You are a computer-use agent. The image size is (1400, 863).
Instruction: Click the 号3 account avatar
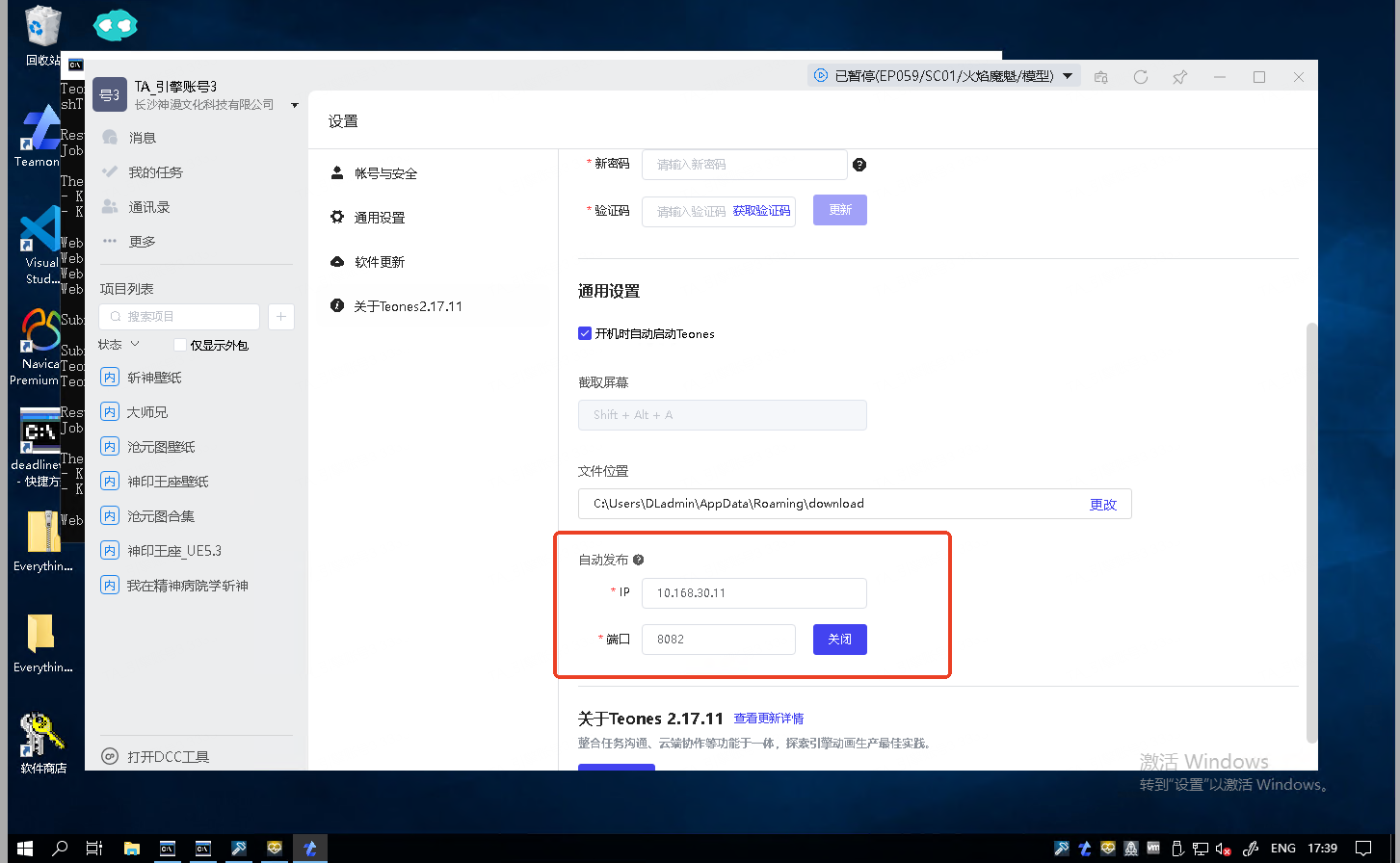coord(110,95)
